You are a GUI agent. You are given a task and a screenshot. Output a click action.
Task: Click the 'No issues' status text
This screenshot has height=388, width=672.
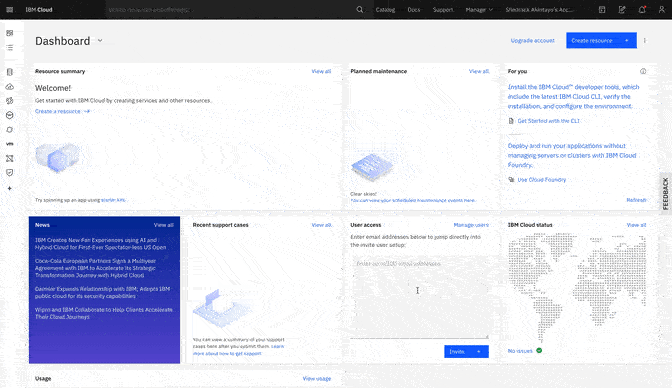point(520,351)
